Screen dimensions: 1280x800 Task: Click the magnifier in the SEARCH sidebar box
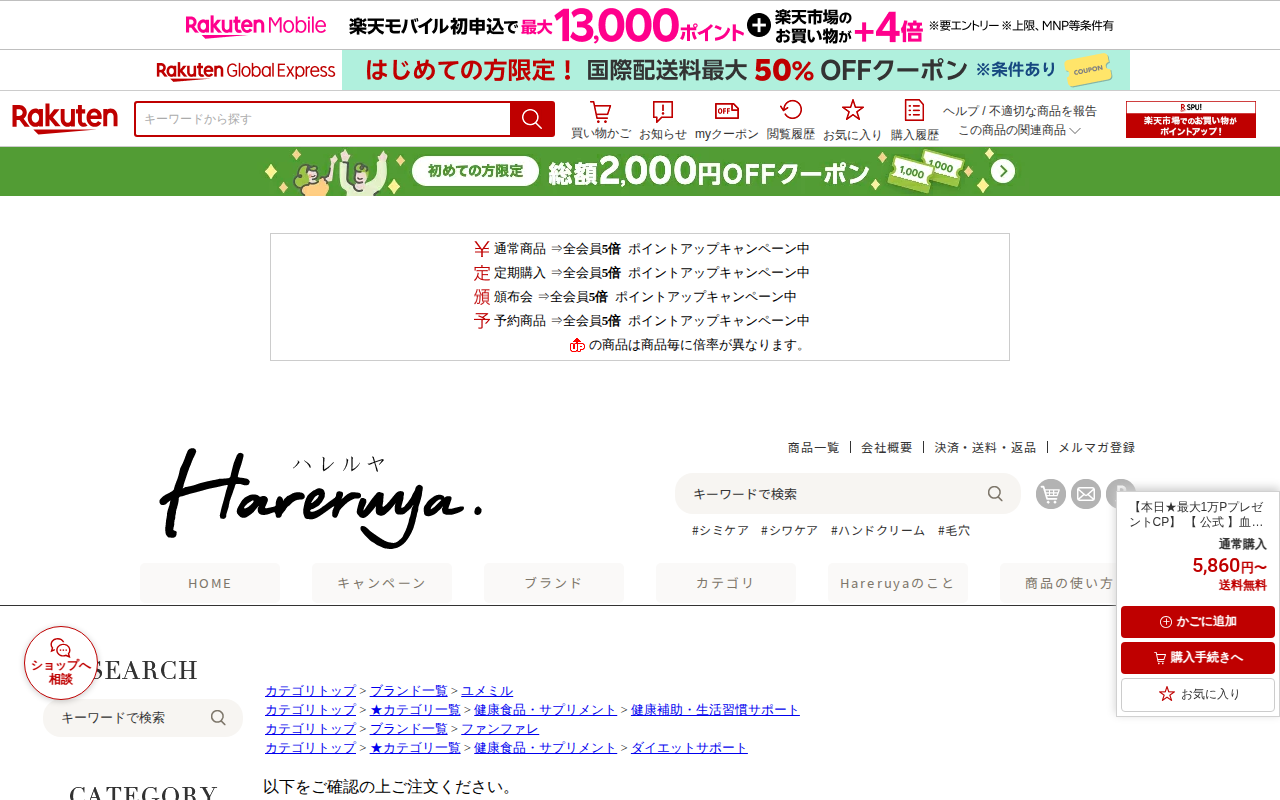pyautogui.click(x=218, y=717)
